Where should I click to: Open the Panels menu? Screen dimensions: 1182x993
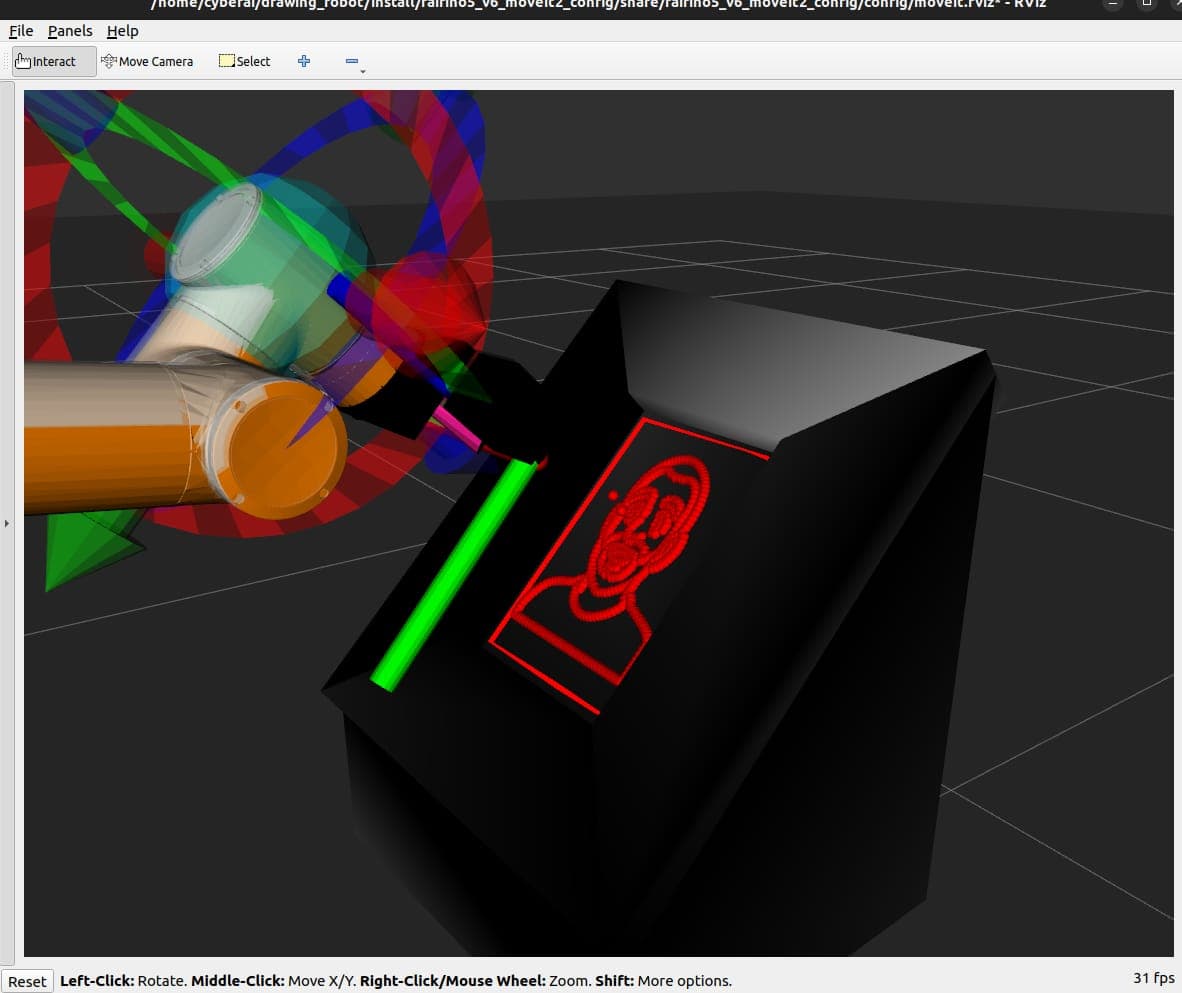tap(70, 31)
